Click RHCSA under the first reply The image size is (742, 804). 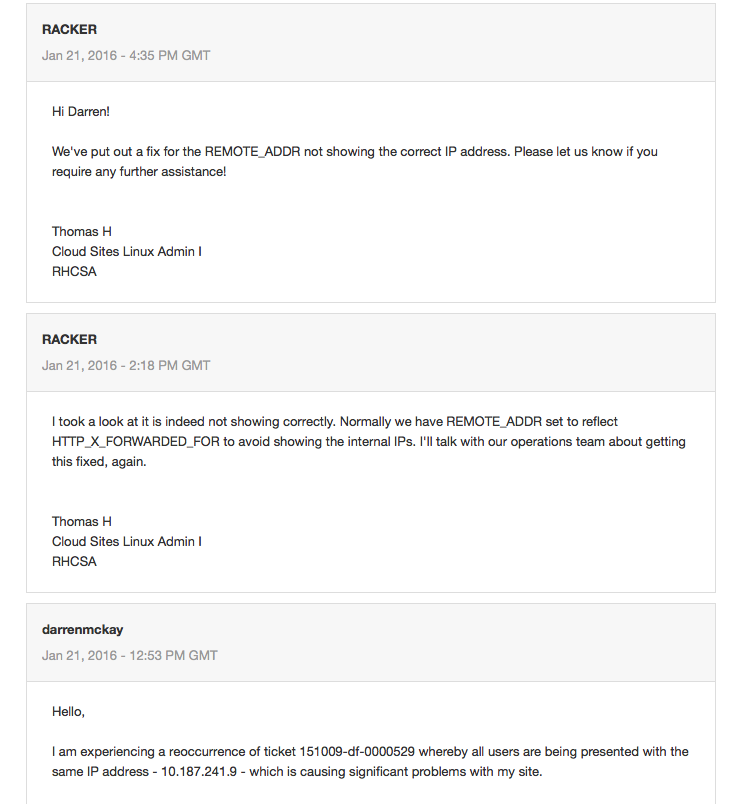click(74, 272)
